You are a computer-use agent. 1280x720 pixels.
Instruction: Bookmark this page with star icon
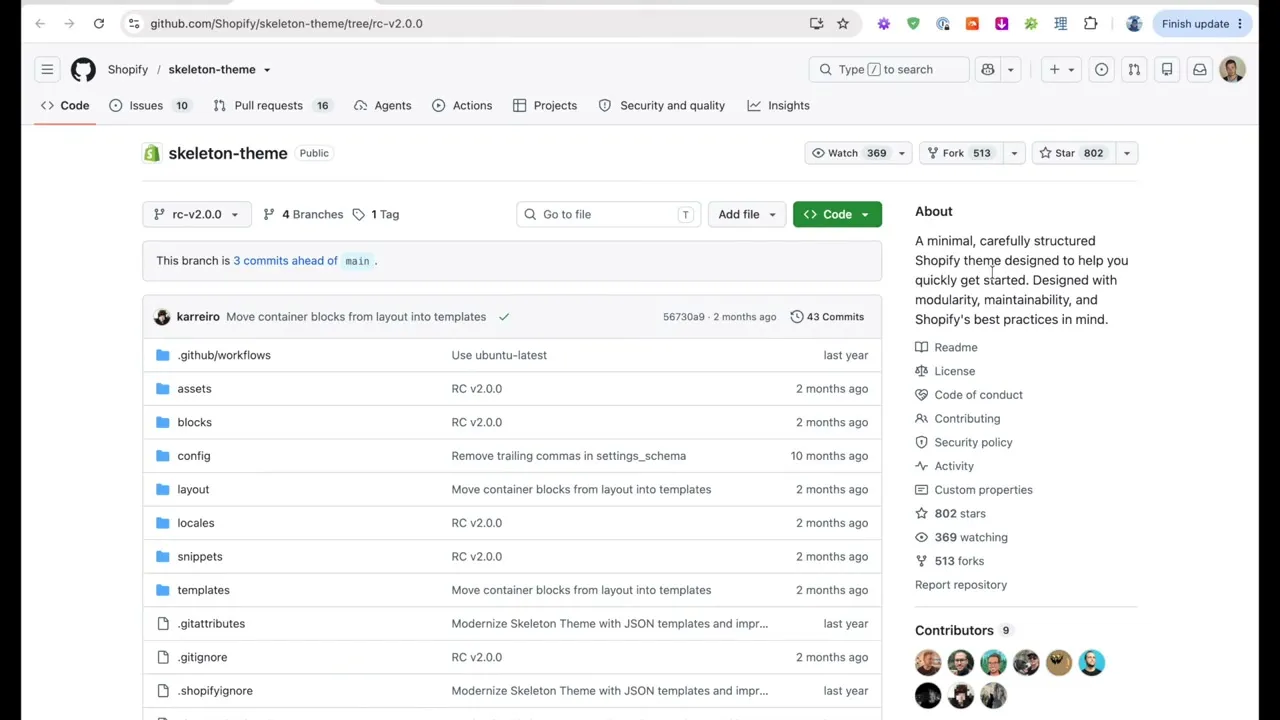coord(843,23)
